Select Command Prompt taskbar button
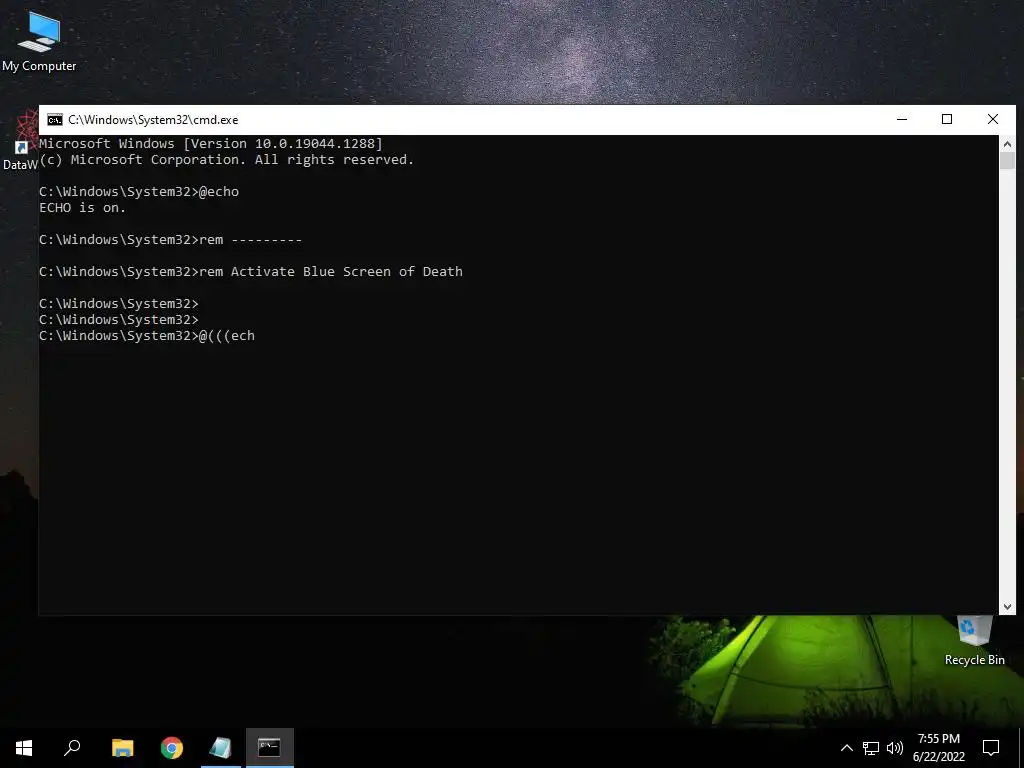The height and width of the screenshot is (768, 1024). pyautogui.click(x=269, y=748)
